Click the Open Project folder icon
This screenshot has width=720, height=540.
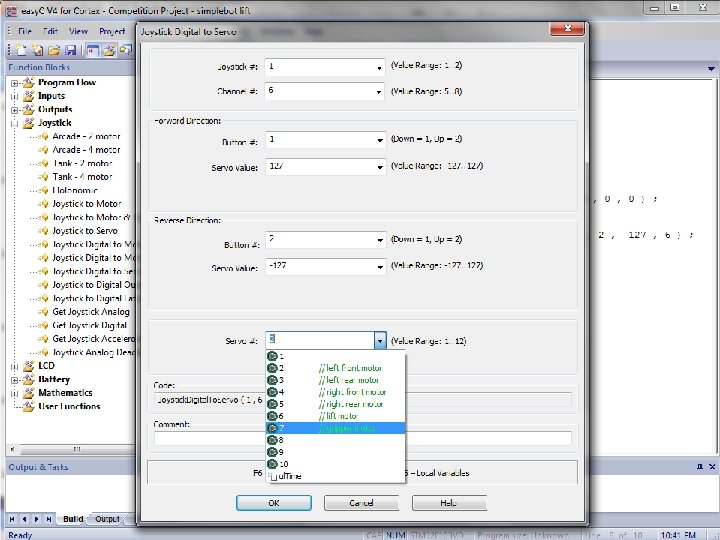point(54,50)
